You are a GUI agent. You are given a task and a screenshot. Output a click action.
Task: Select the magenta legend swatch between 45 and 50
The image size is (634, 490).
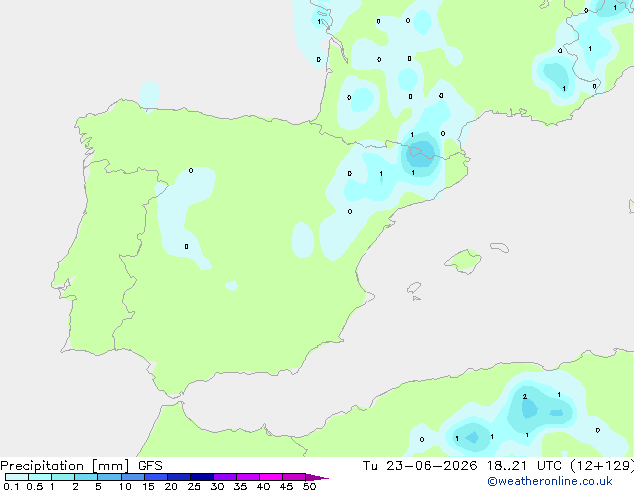point(294,477)
